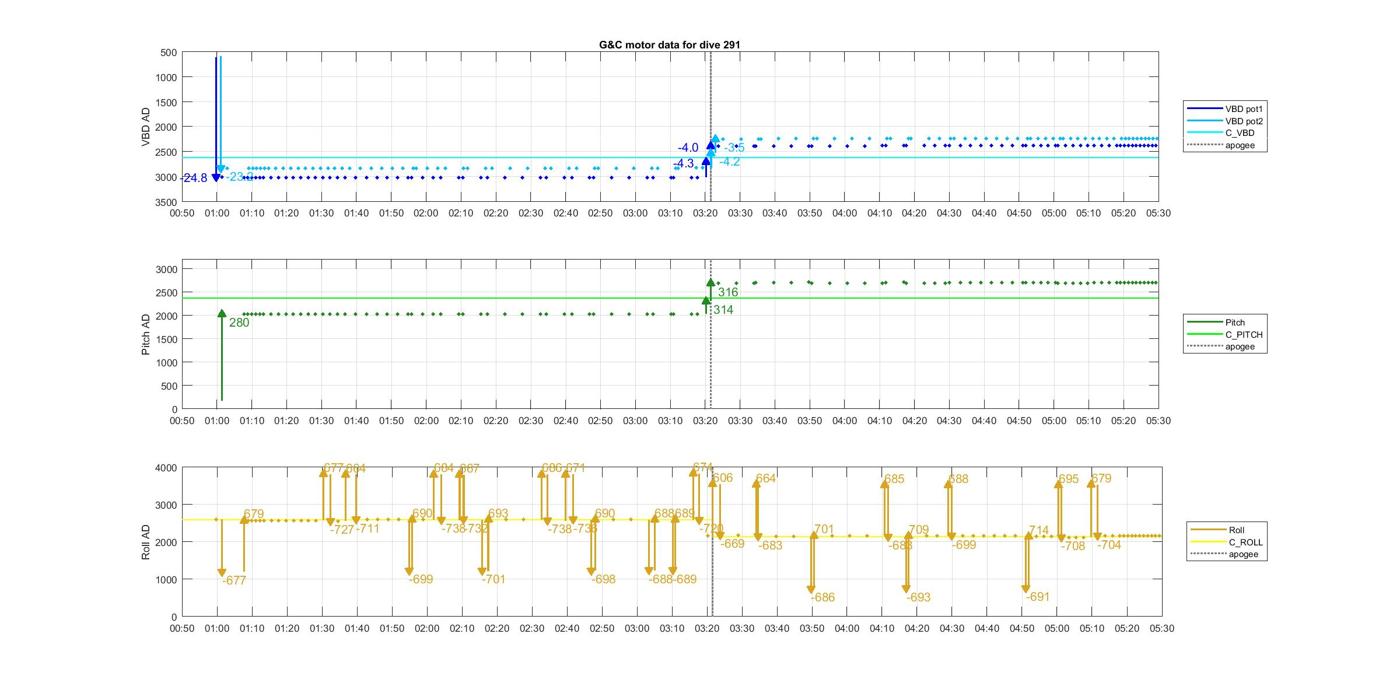Click the "-669" roll label
The image size is (1400, 693).
pos(732,544)
